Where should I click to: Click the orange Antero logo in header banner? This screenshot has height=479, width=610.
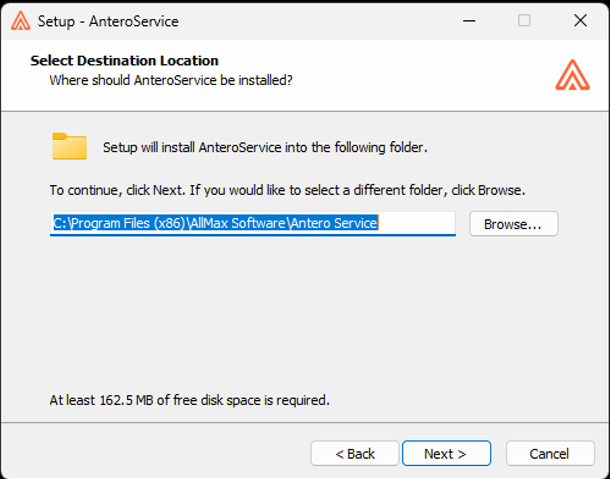click(572, 75)
